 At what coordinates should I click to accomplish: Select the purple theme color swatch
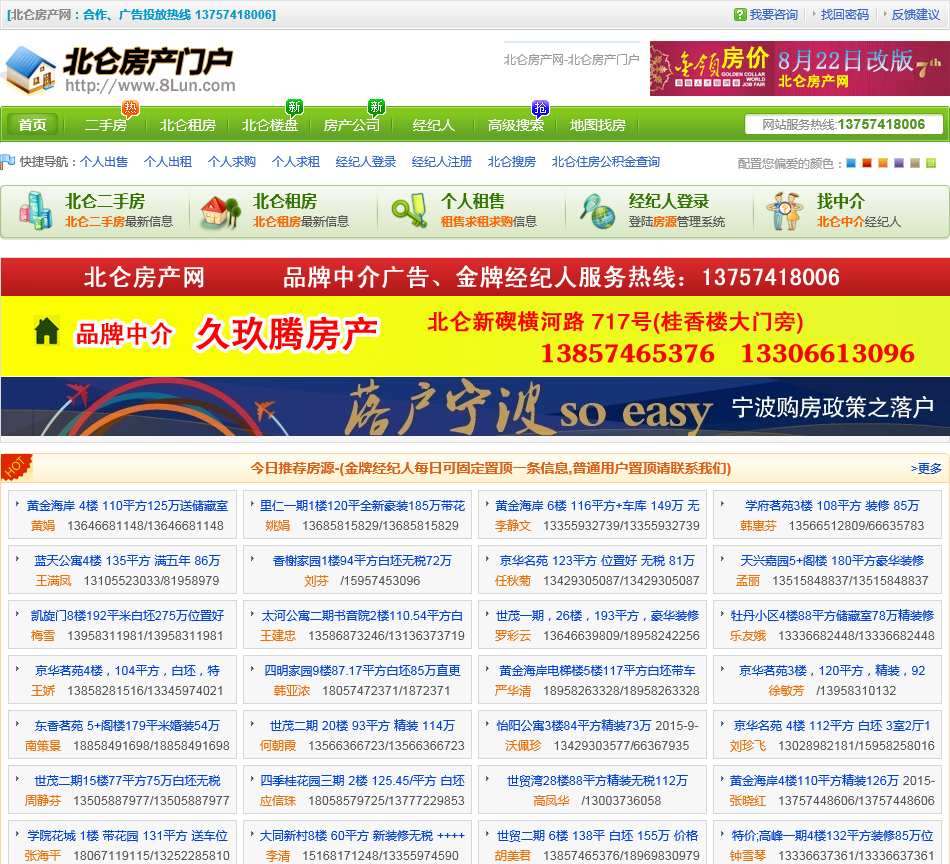[899, 163]
